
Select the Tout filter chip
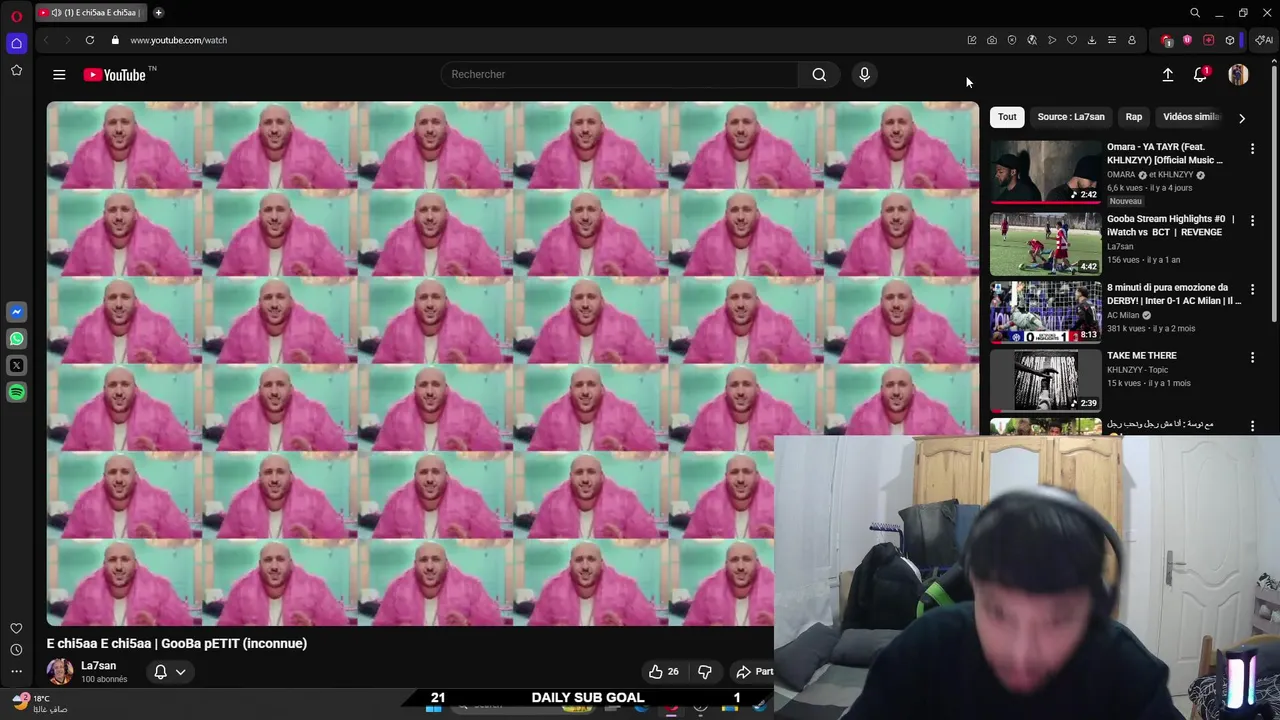[x=1007, y=117]
